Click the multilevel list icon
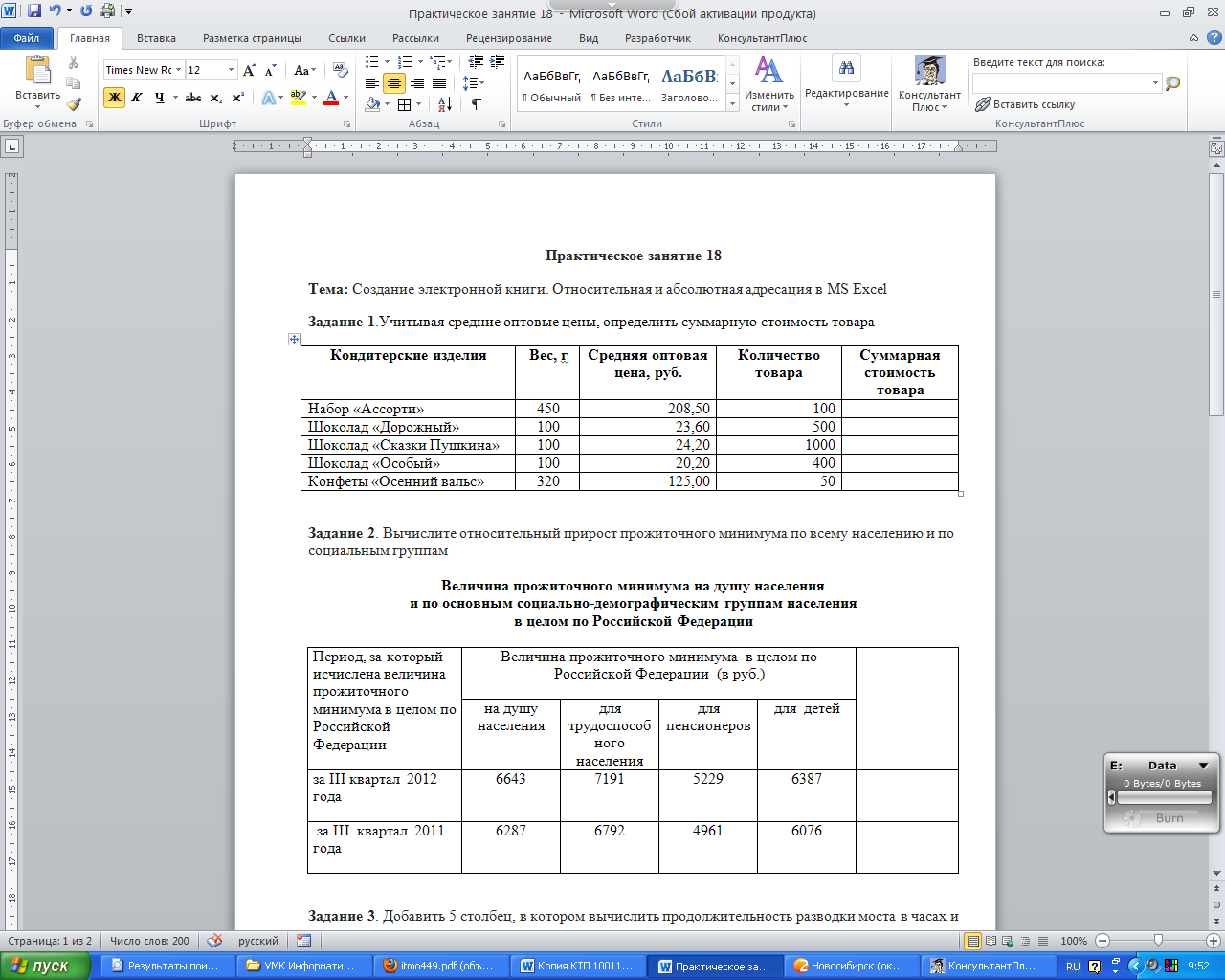 [x=437, y=62]
